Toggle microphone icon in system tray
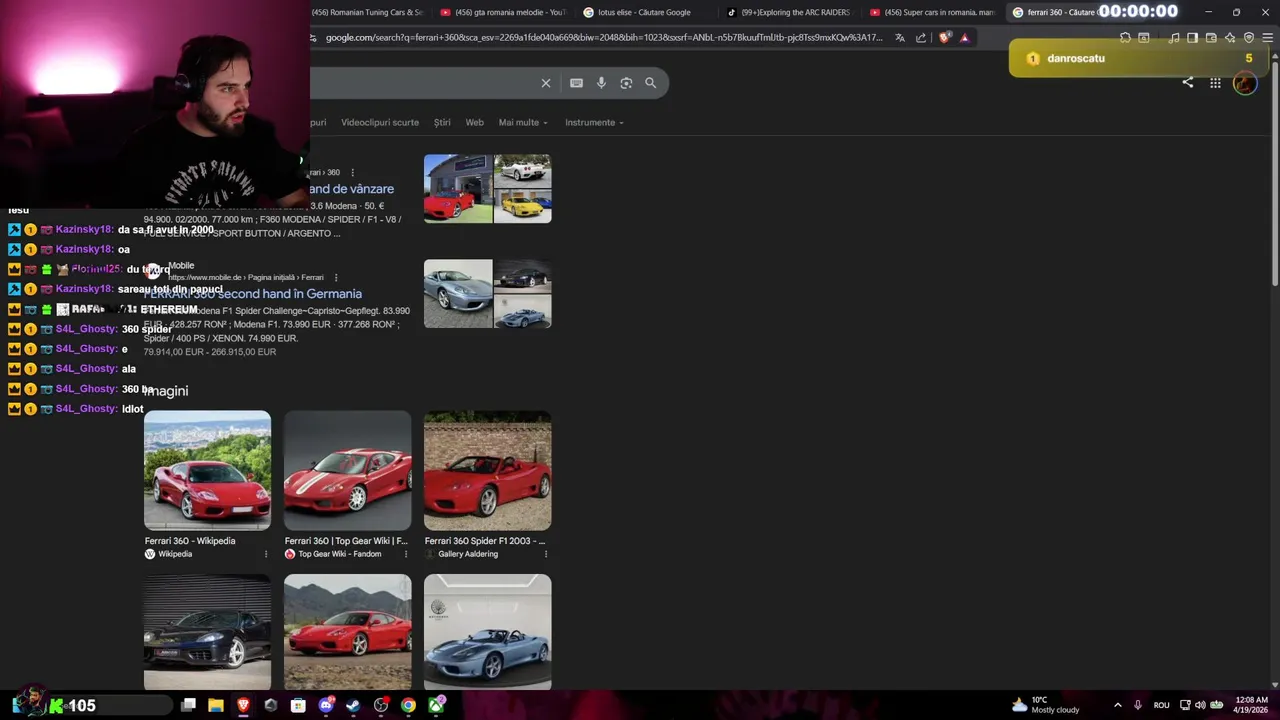The image size is (1280, 720). 1138,705
